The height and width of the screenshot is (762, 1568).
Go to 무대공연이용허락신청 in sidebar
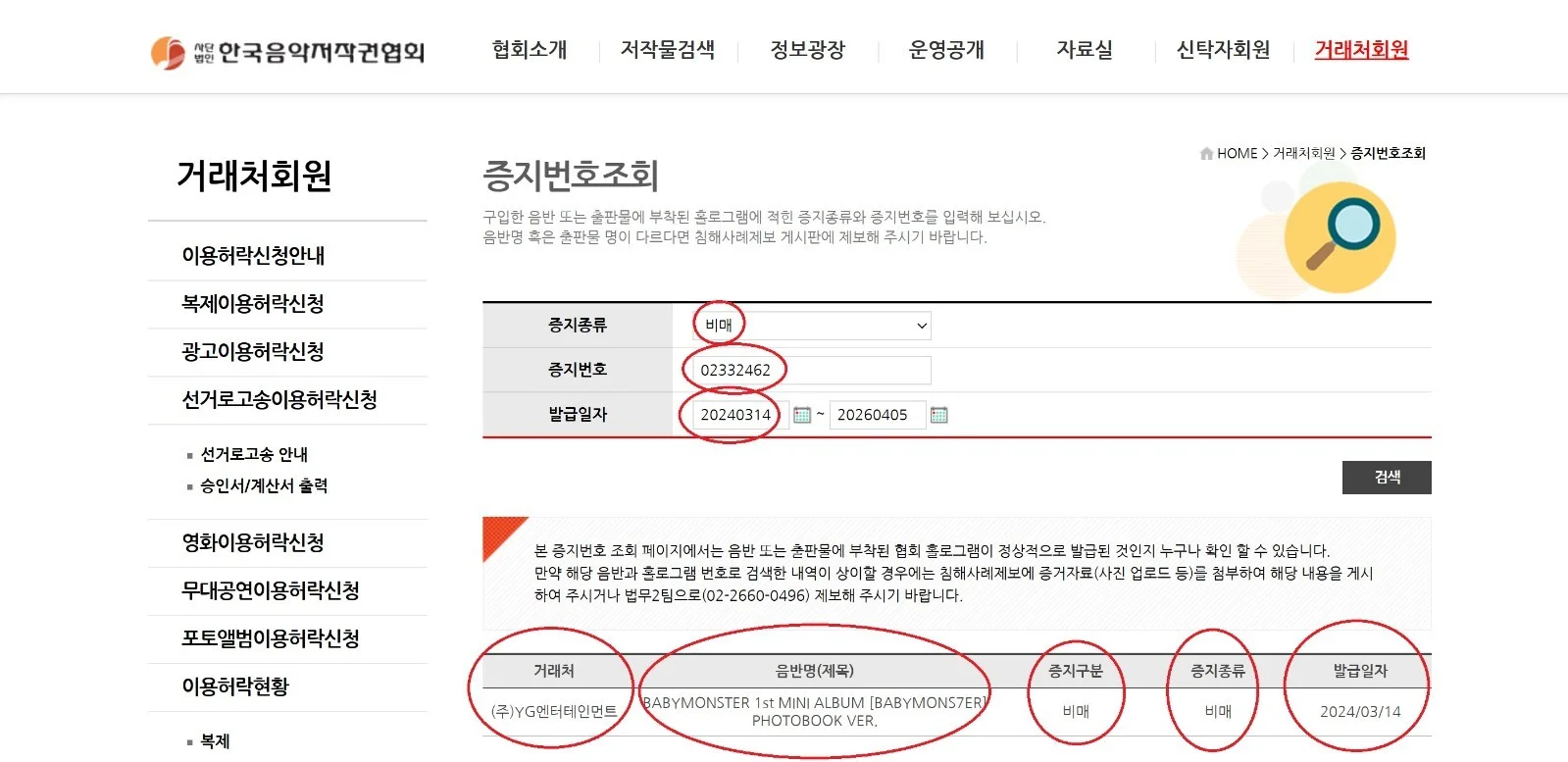[x=271, y=591]
